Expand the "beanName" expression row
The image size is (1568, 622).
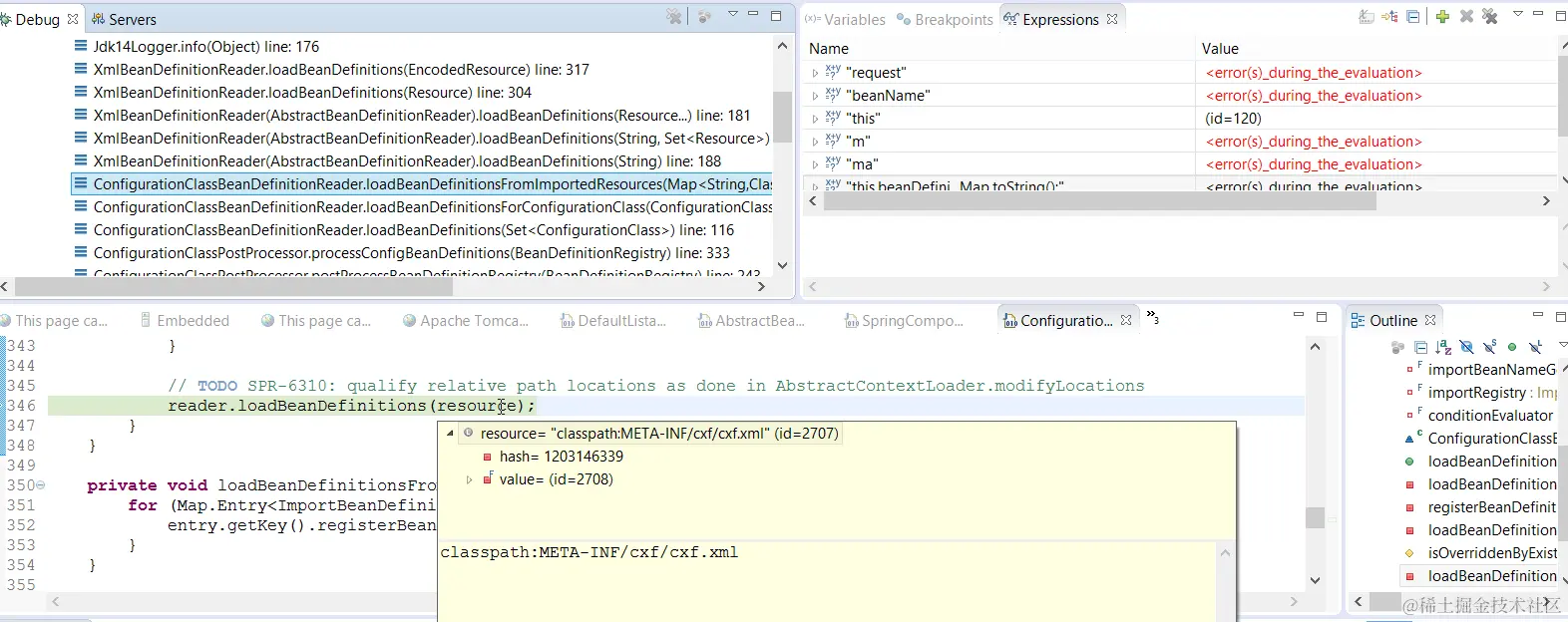coord(815,96)
